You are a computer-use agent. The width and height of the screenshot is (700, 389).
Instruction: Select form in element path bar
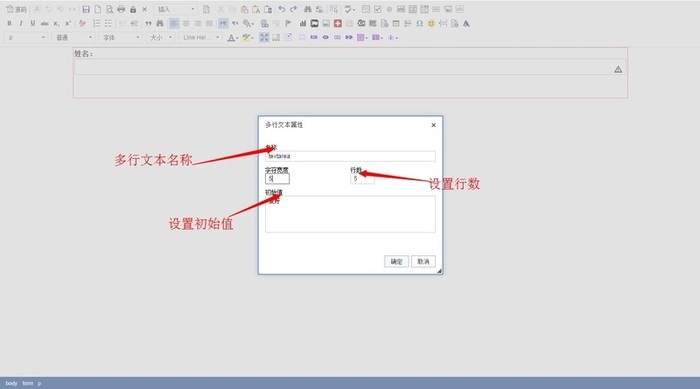(28, 383)
